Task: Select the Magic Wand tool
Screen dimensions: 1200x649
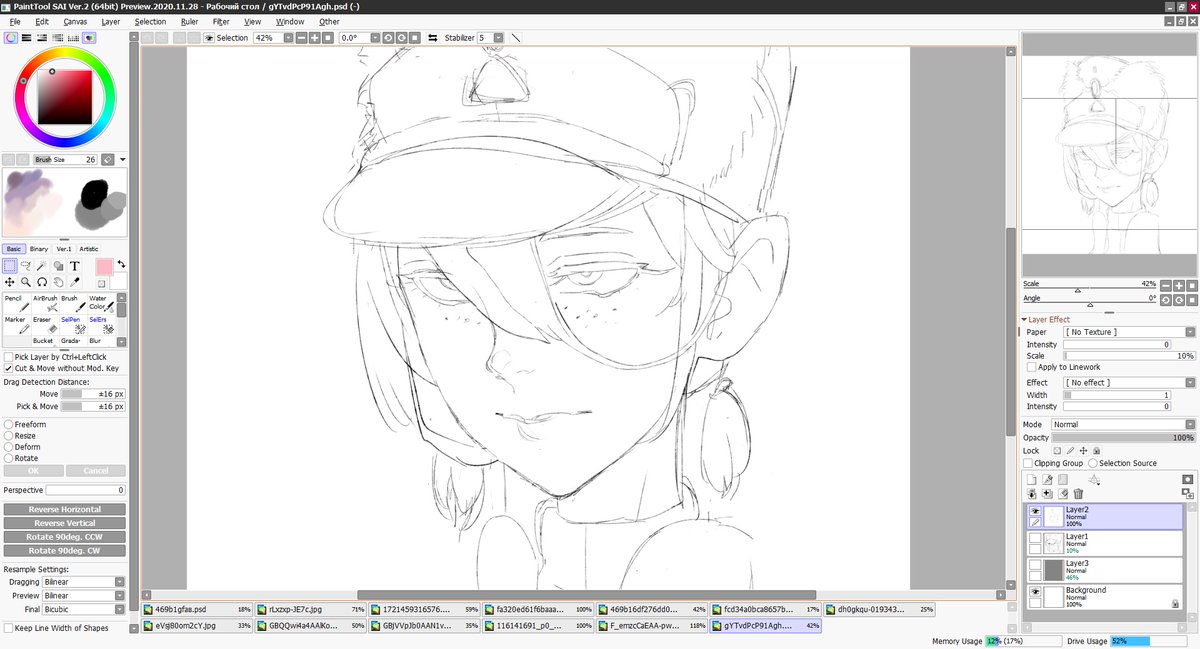Action: 41,266
